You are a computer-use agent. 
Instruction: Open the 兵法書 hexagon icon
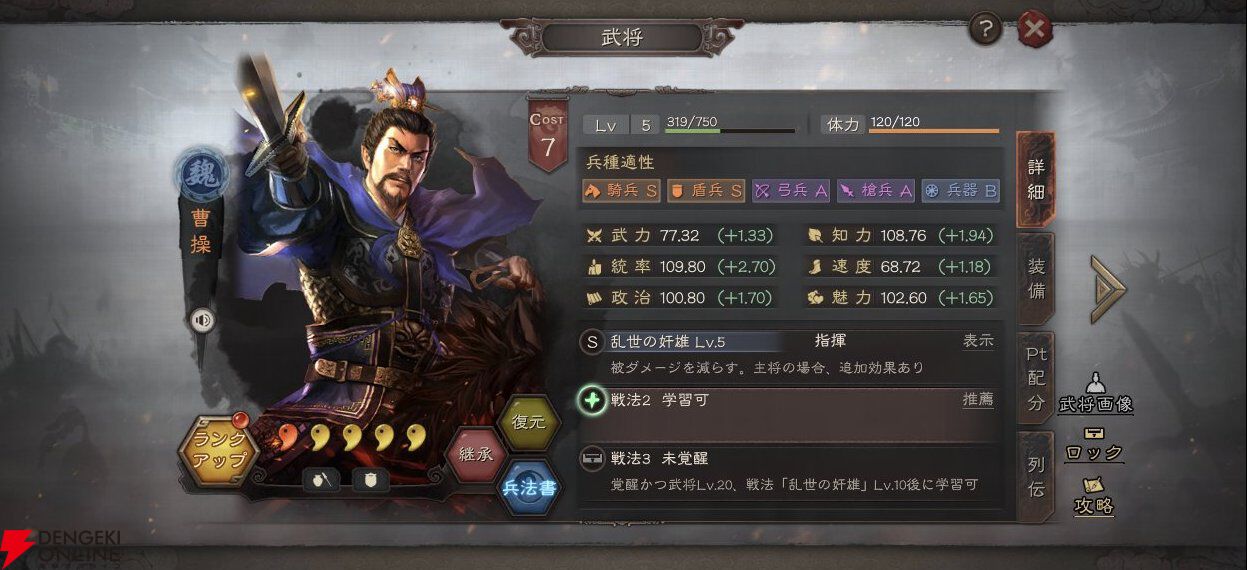pos(528,487)
